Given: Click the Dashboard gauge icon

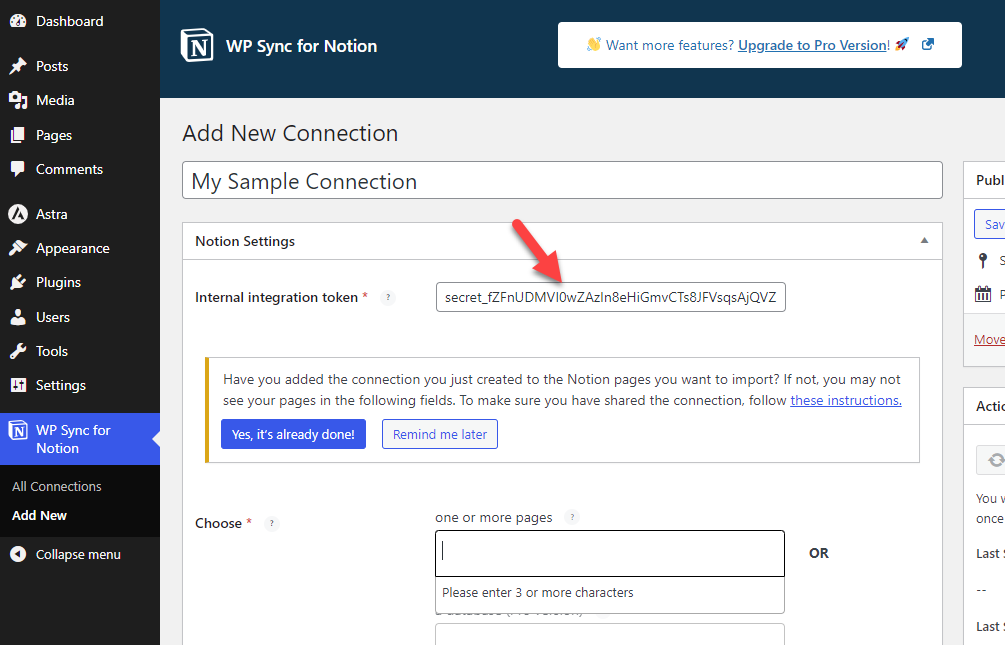Looking at the screenshot, I should click(18, 21).
